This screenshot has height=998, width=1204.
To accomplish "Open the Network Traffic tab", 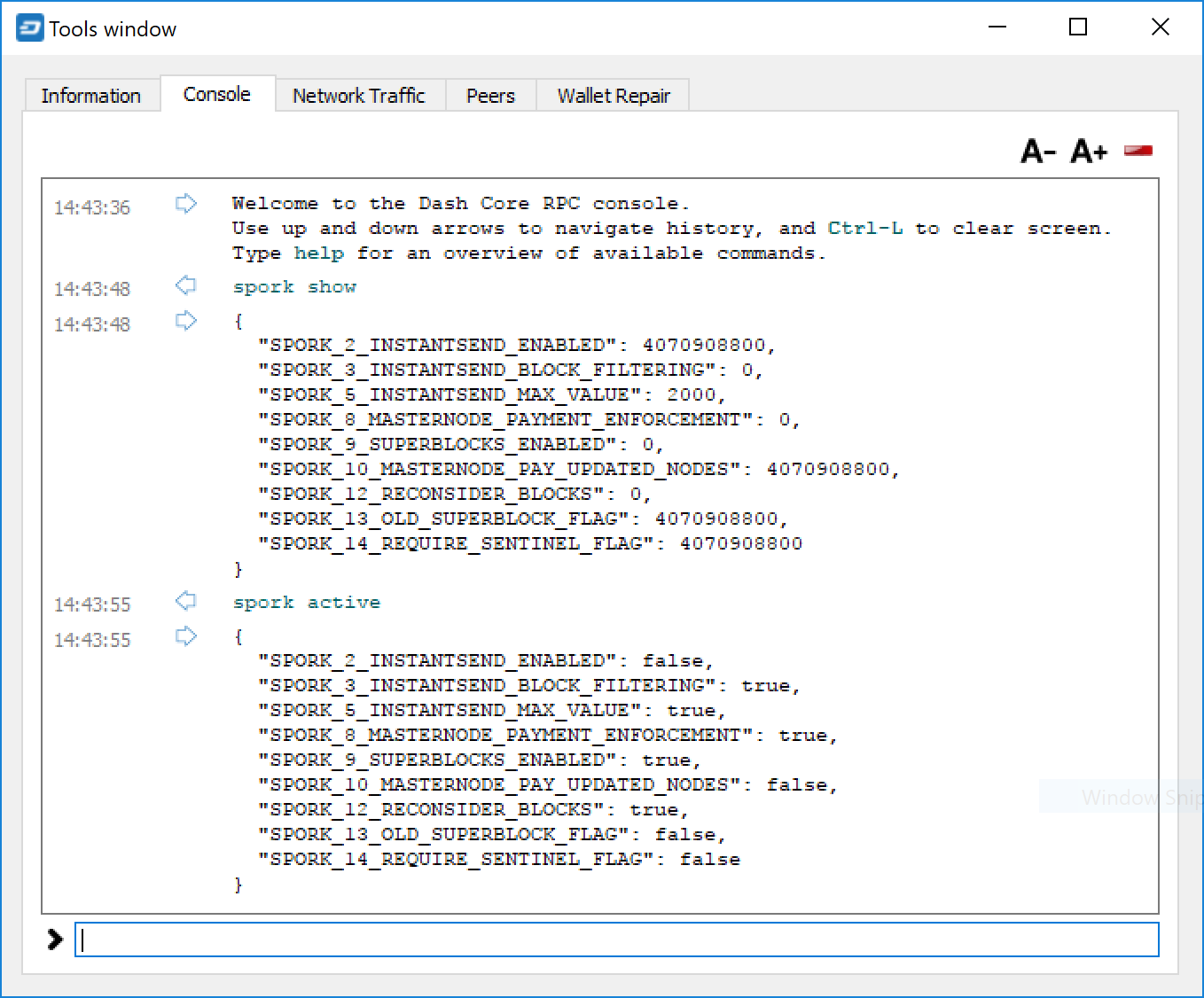I will [x=359, y=96].
